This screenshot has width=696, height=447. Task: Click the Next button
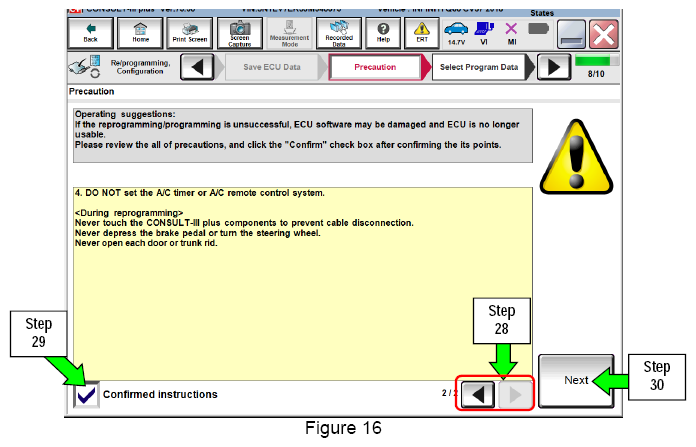tap(576, 380)
